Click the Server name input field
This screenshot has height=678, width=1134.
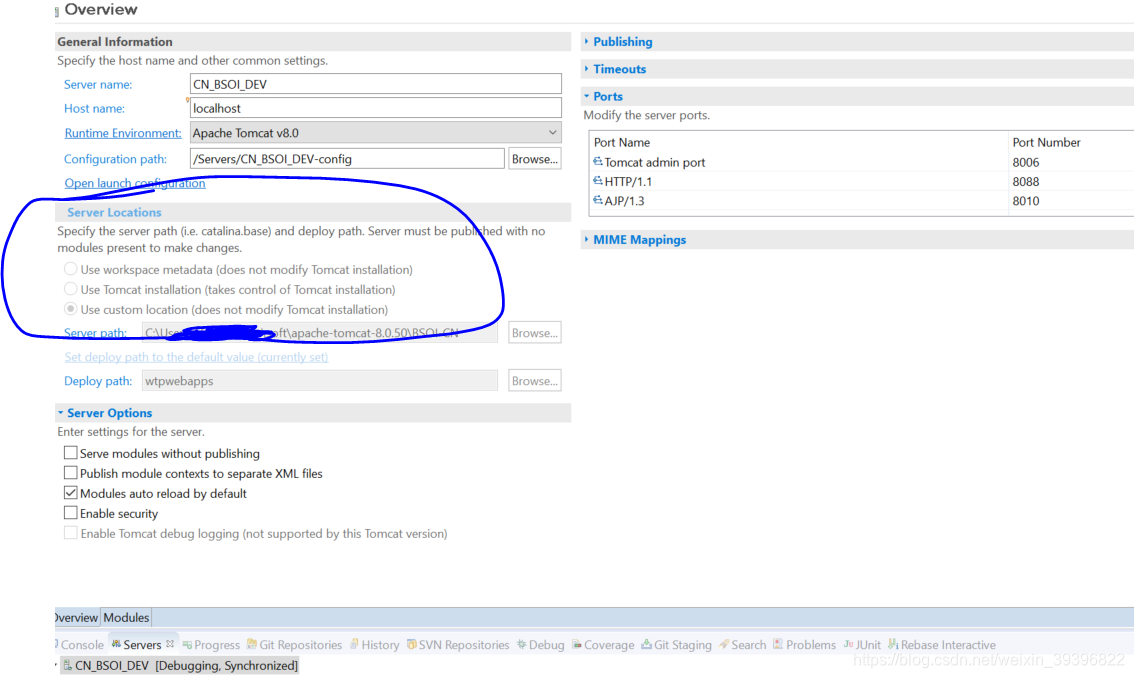[x=375, y=84]
